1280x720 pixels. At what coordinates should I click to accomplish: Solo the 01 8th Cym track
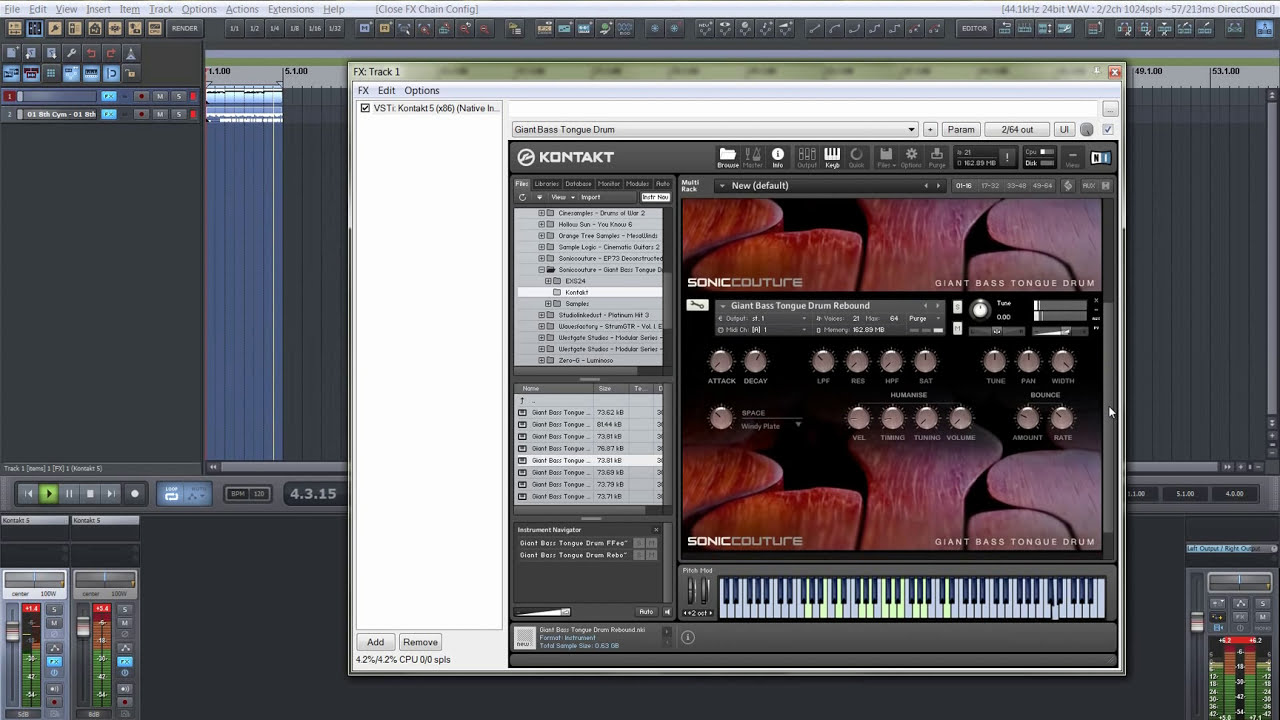click(178, 114)
